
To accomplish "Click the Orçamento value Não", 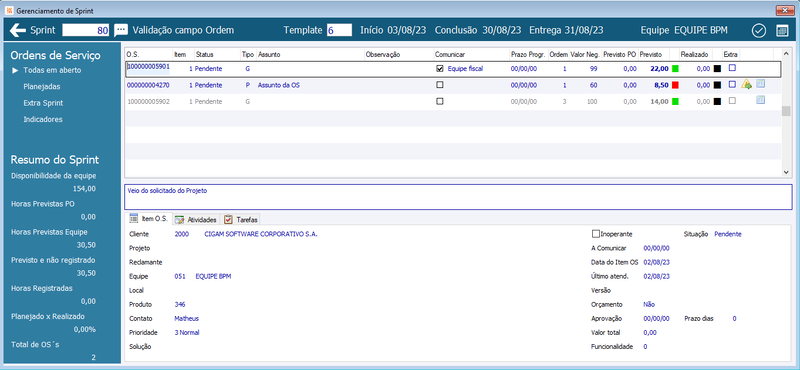I will (649, 304).
